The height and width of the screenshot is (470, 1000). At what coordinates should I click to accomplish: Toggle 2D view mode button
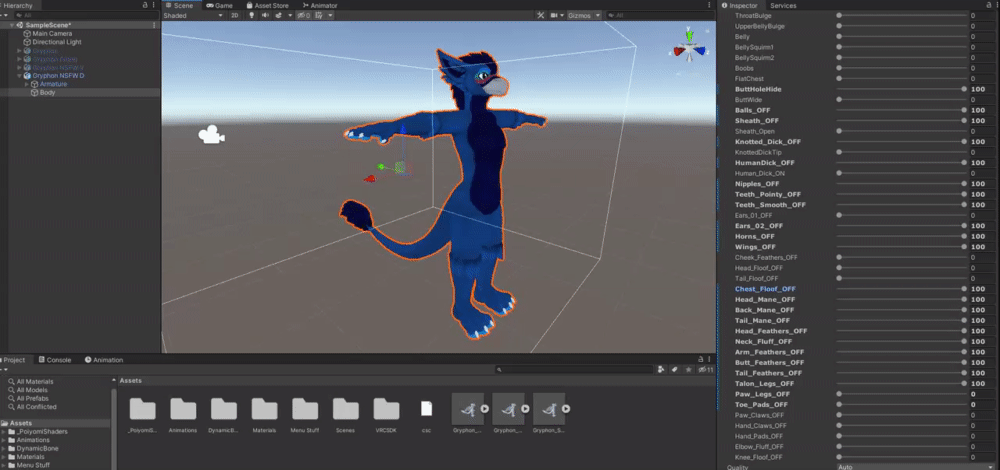coord(235,15)
